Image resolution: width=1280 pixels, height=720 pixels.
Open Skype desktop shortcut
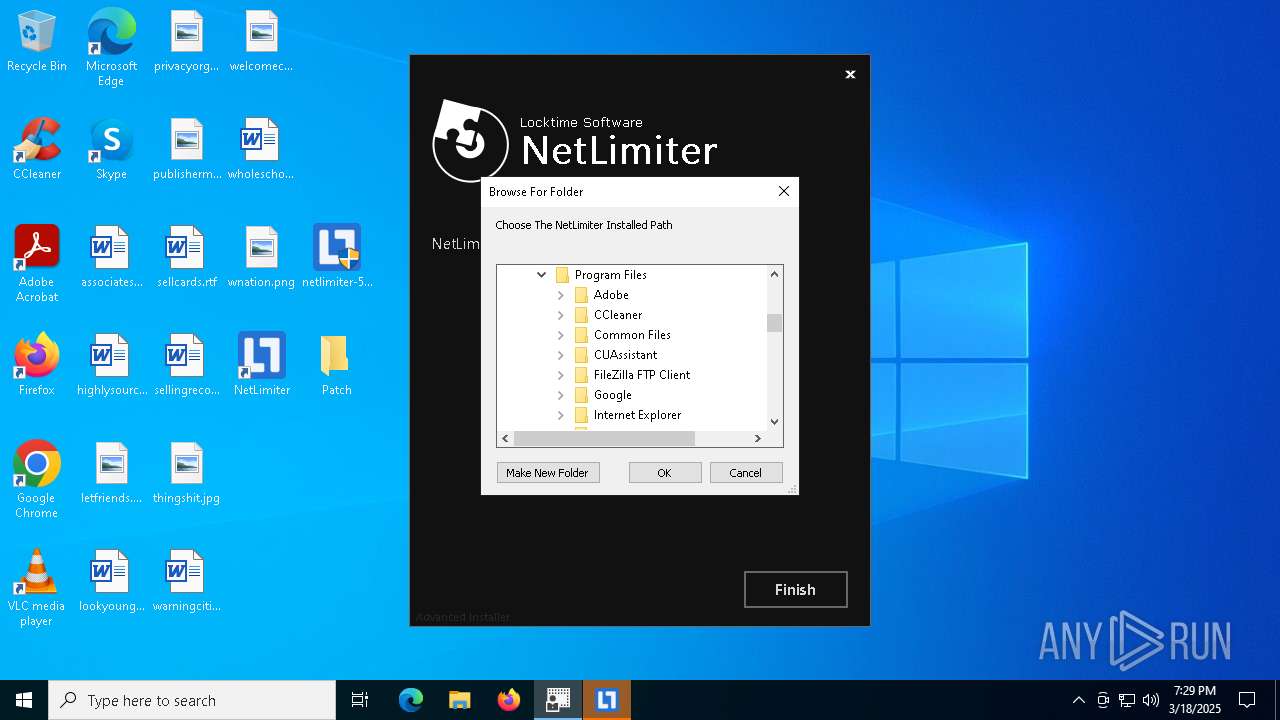point(111,150)
